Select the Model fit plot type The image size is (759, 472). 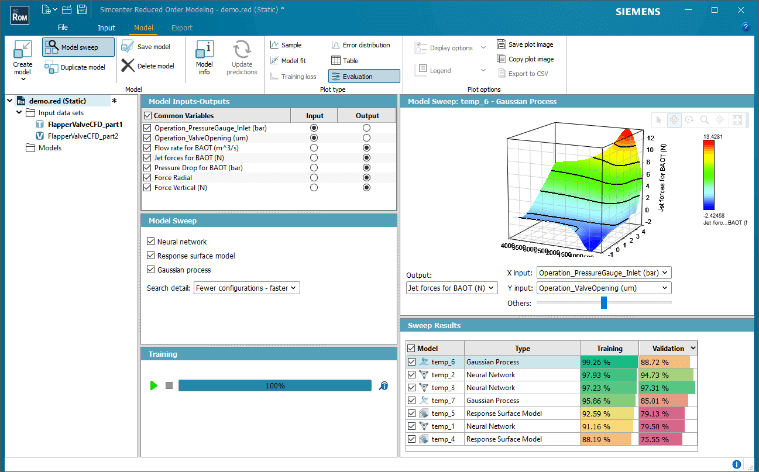click(288, 61)
